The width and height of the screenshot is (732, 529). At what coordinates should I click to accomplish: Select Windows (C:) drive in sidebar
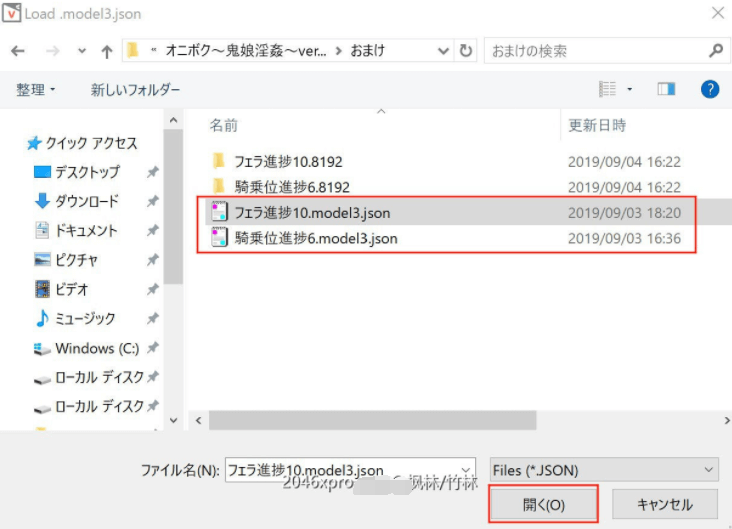(x=96, y=348)
